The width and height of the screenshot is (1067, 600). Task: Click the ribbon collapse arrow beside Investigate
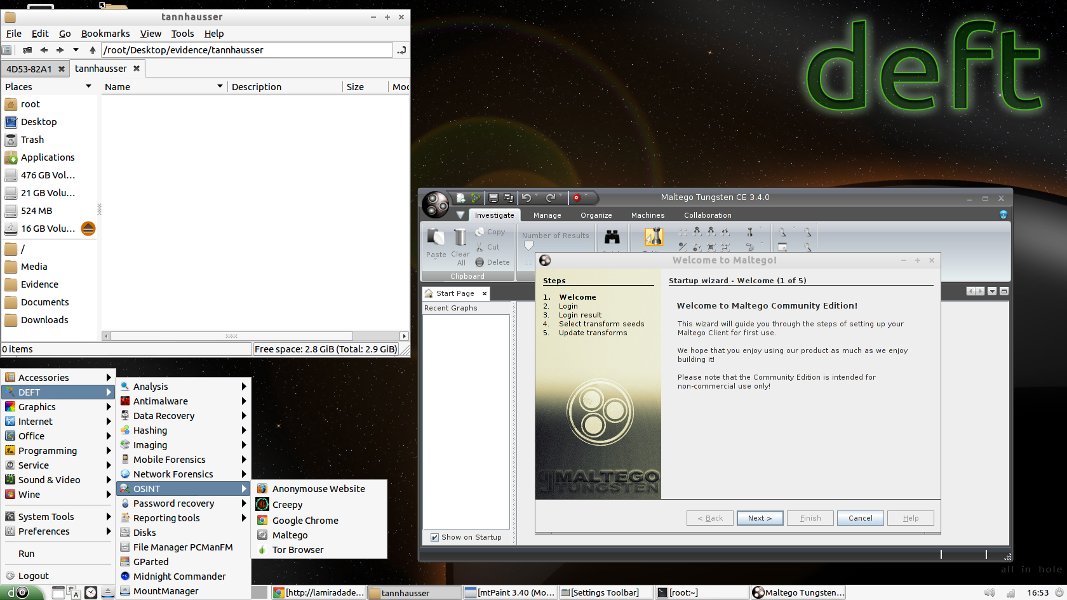[460, 215]
